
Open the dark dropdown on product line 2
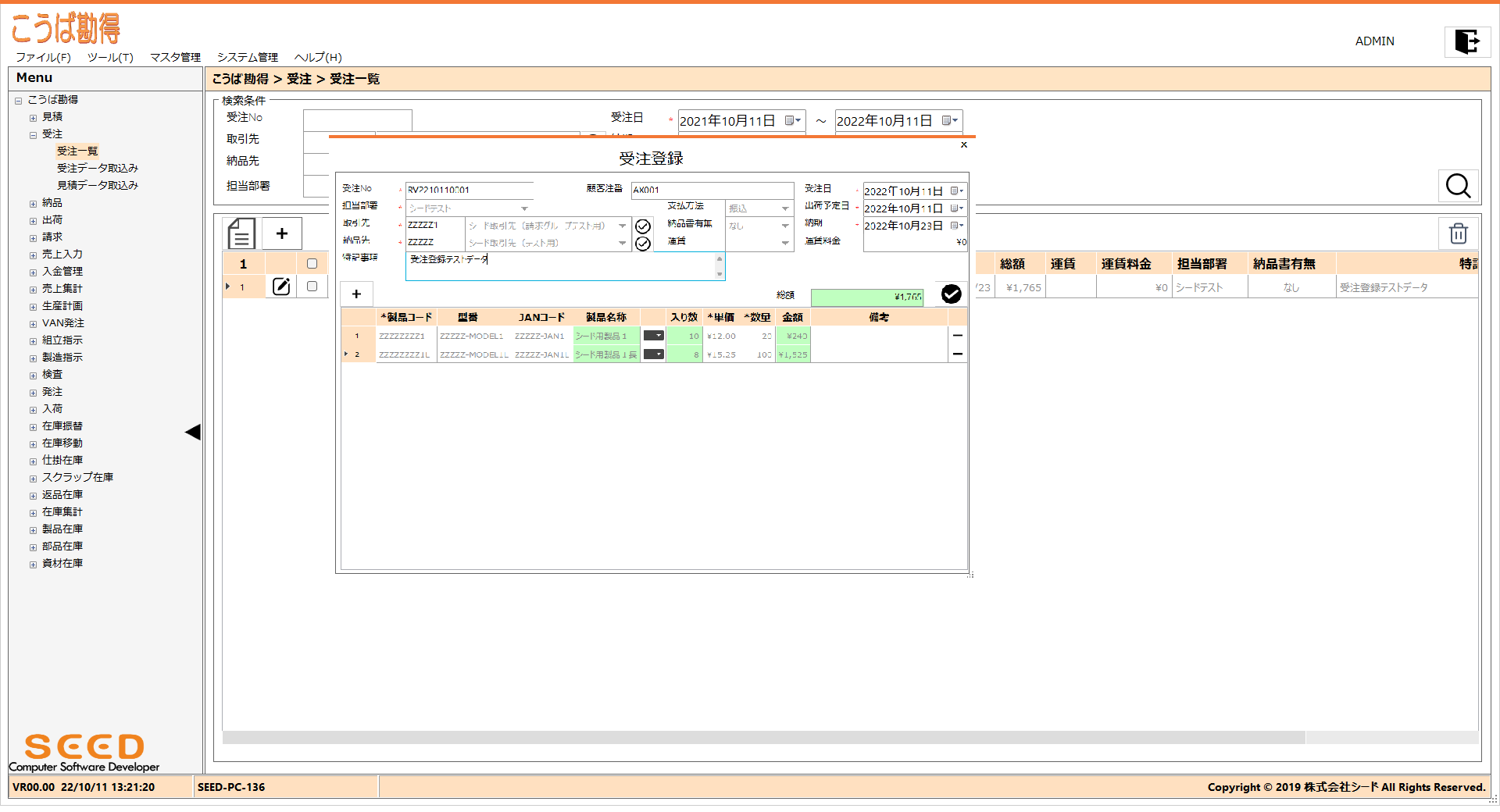653,354
